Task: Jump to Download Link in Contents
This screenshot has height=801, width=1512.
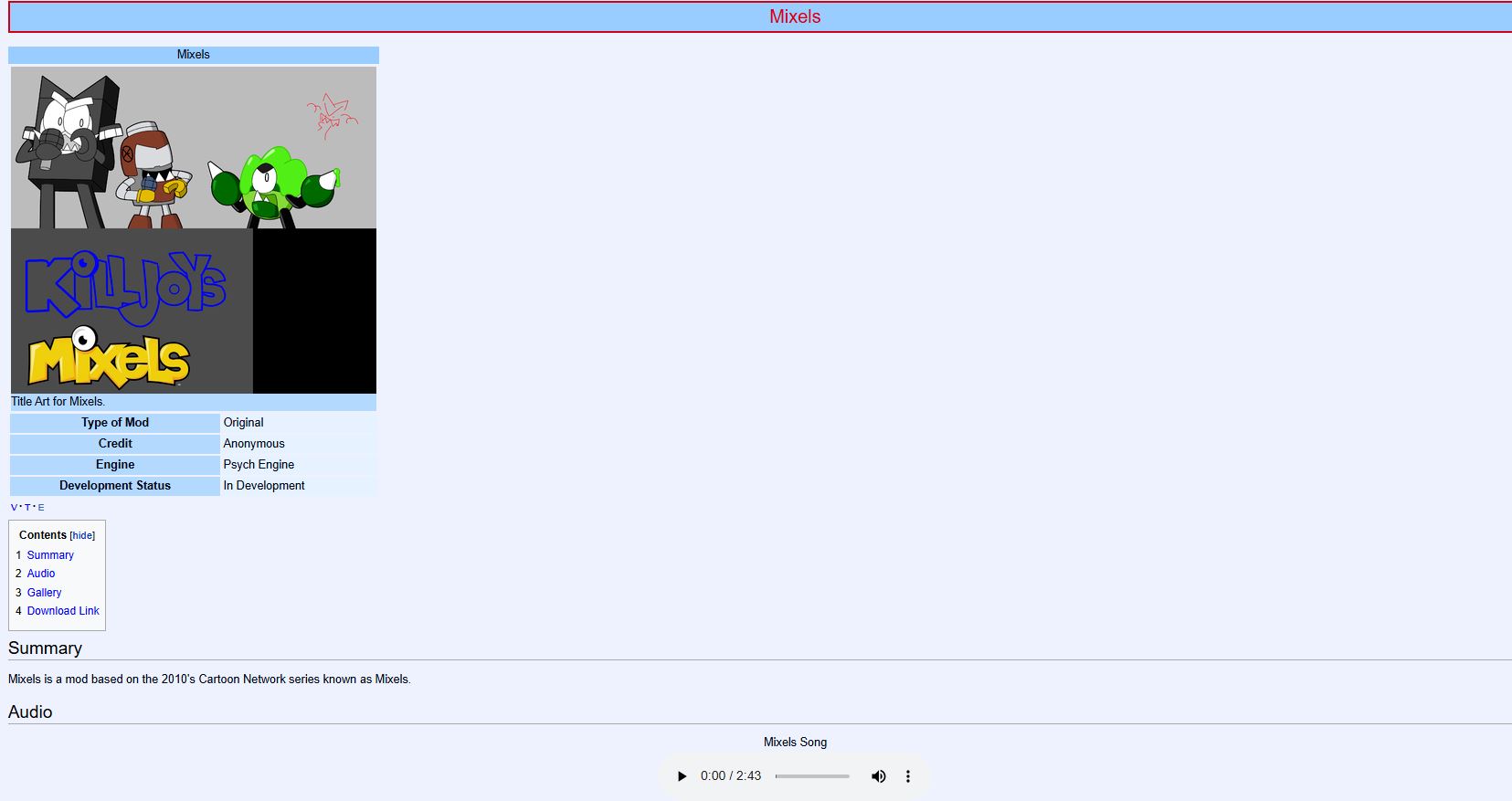Action: coord(63,611)
